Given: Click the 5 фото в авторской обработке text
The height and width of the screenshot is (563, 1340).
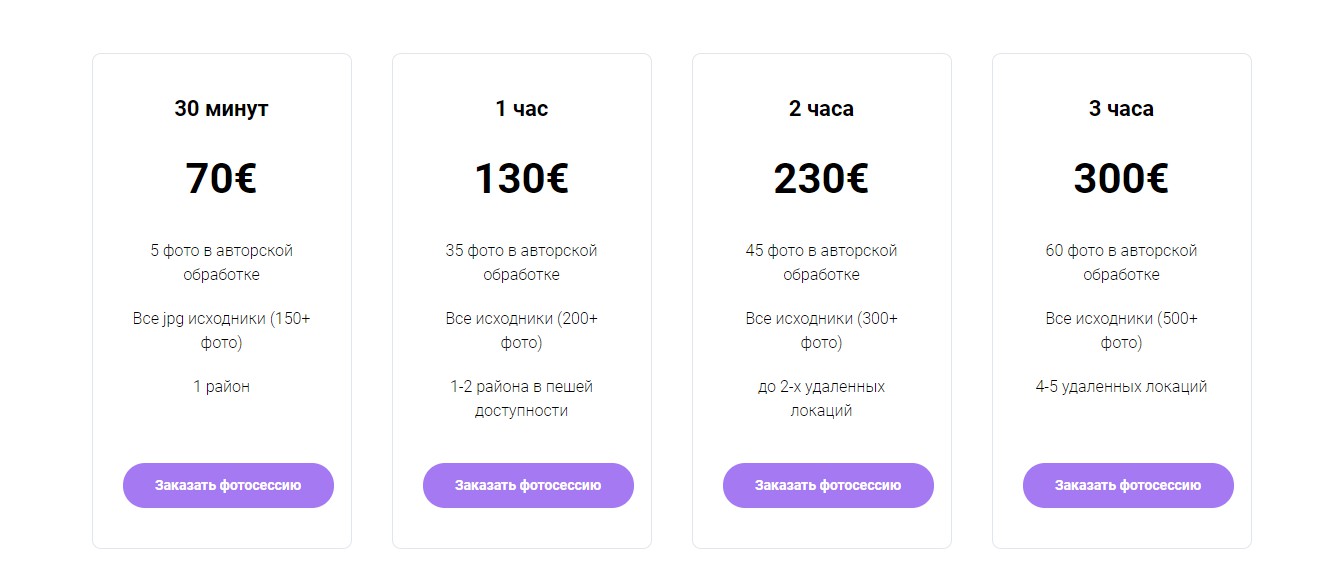Looking at the screenshot, I should point(222,262).
